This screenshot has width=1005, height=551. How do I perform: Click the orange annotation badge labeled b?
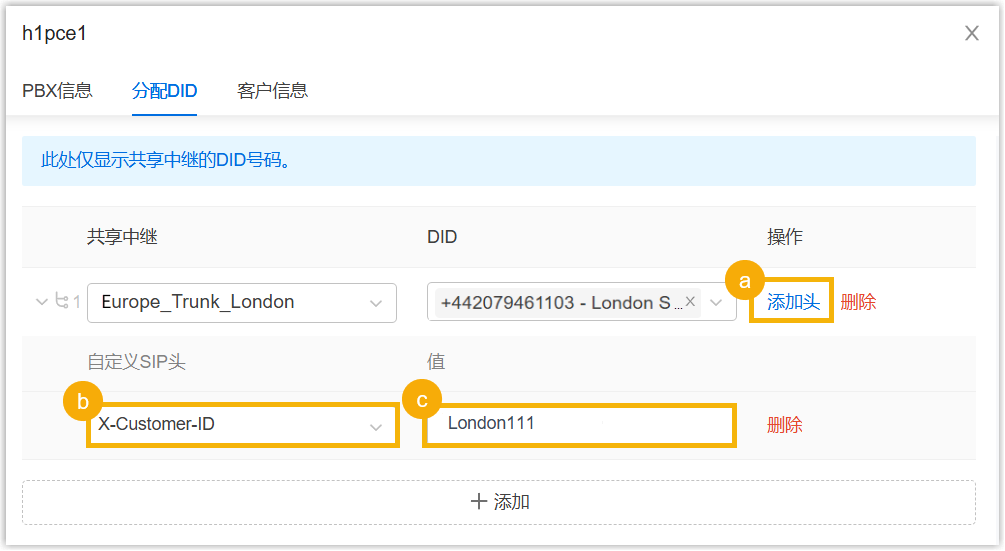[83, 402]
